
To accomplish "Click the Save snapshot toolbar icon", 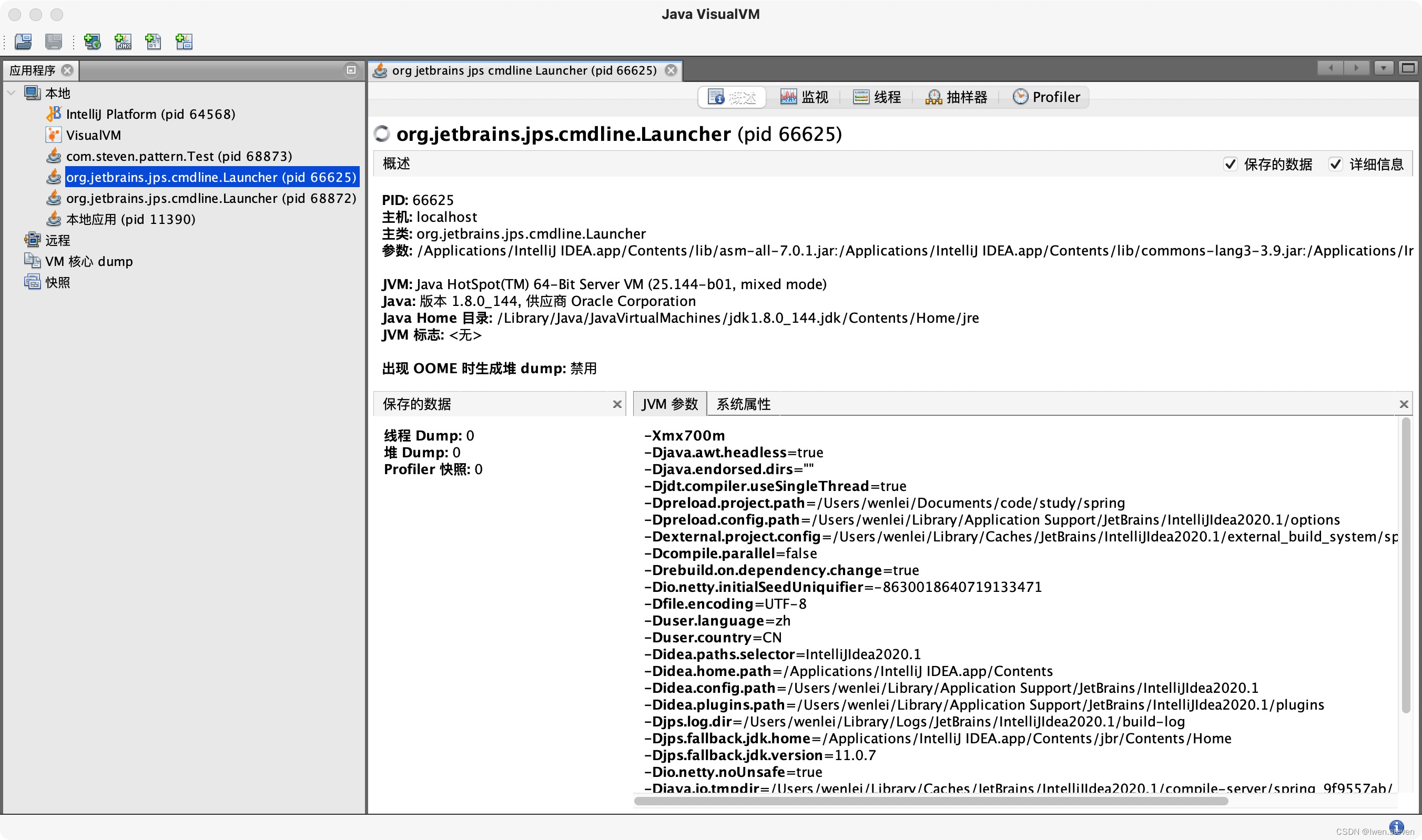I will pyautogui.click(x=54, y=42).
